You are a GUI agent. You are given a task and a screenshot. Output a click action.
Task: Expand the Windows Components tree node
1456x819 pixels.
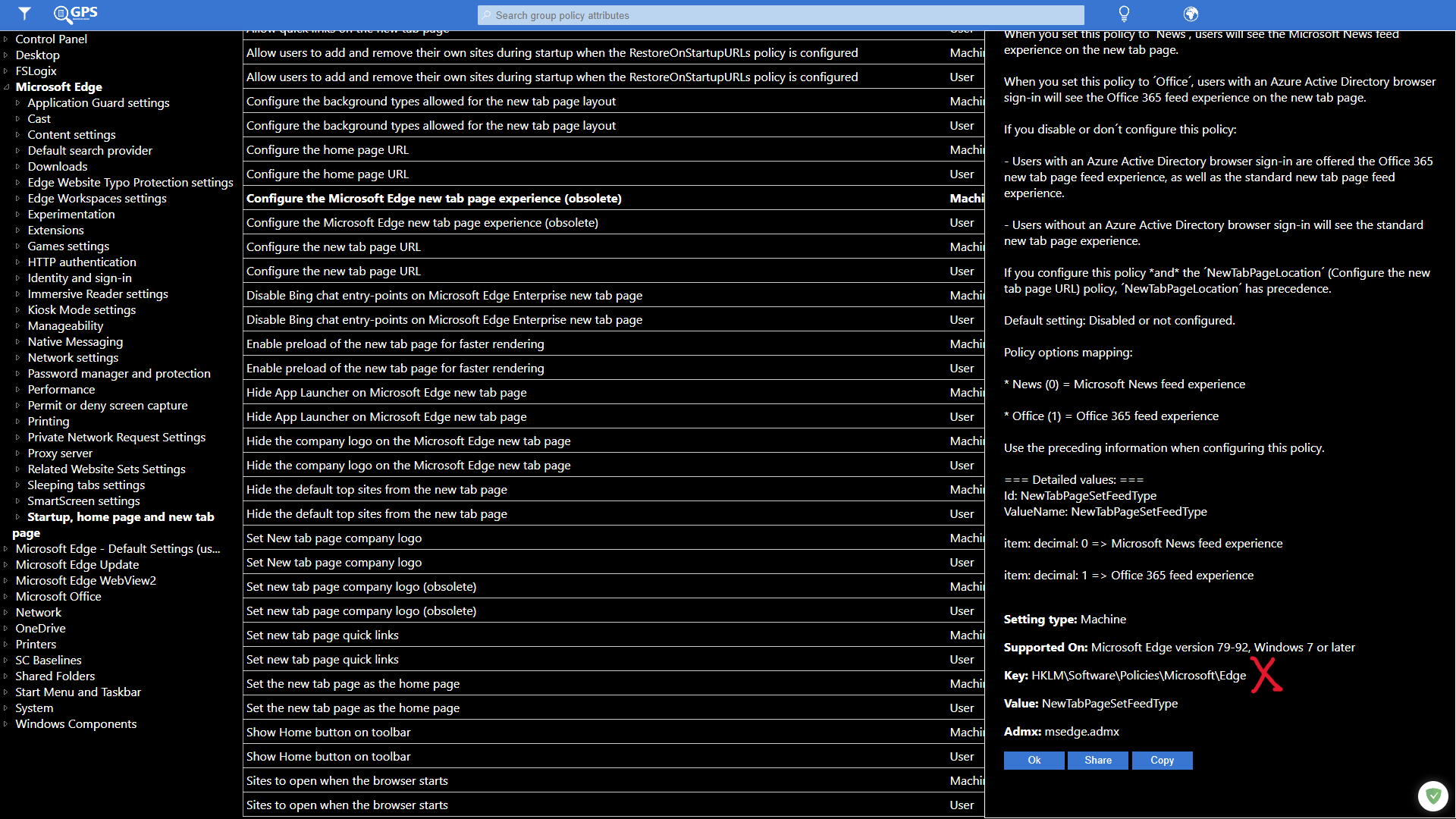point(6,724)
